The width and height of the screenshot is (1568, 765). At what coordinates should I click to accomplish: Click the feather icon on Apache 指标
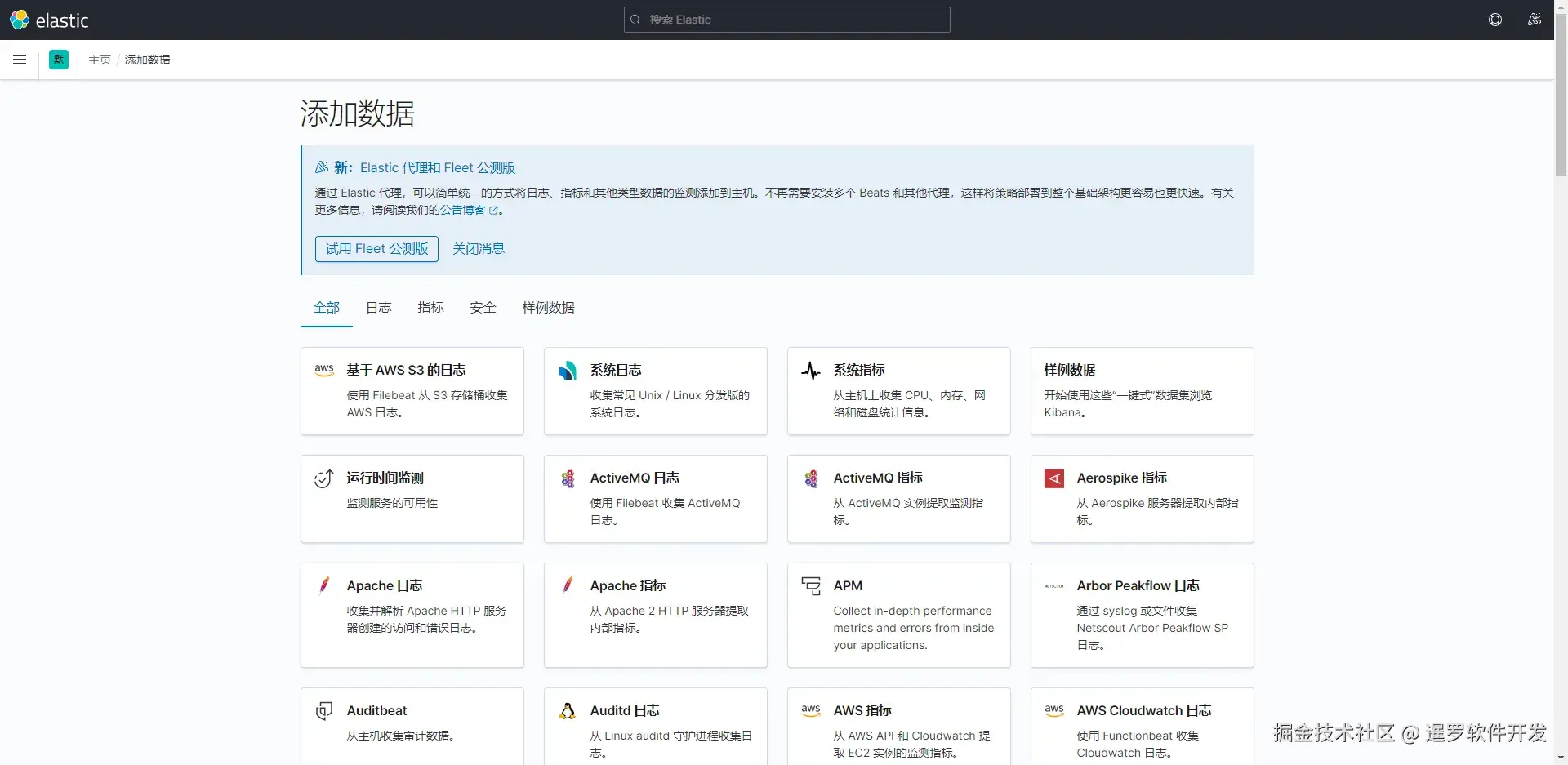pos(568,585)
